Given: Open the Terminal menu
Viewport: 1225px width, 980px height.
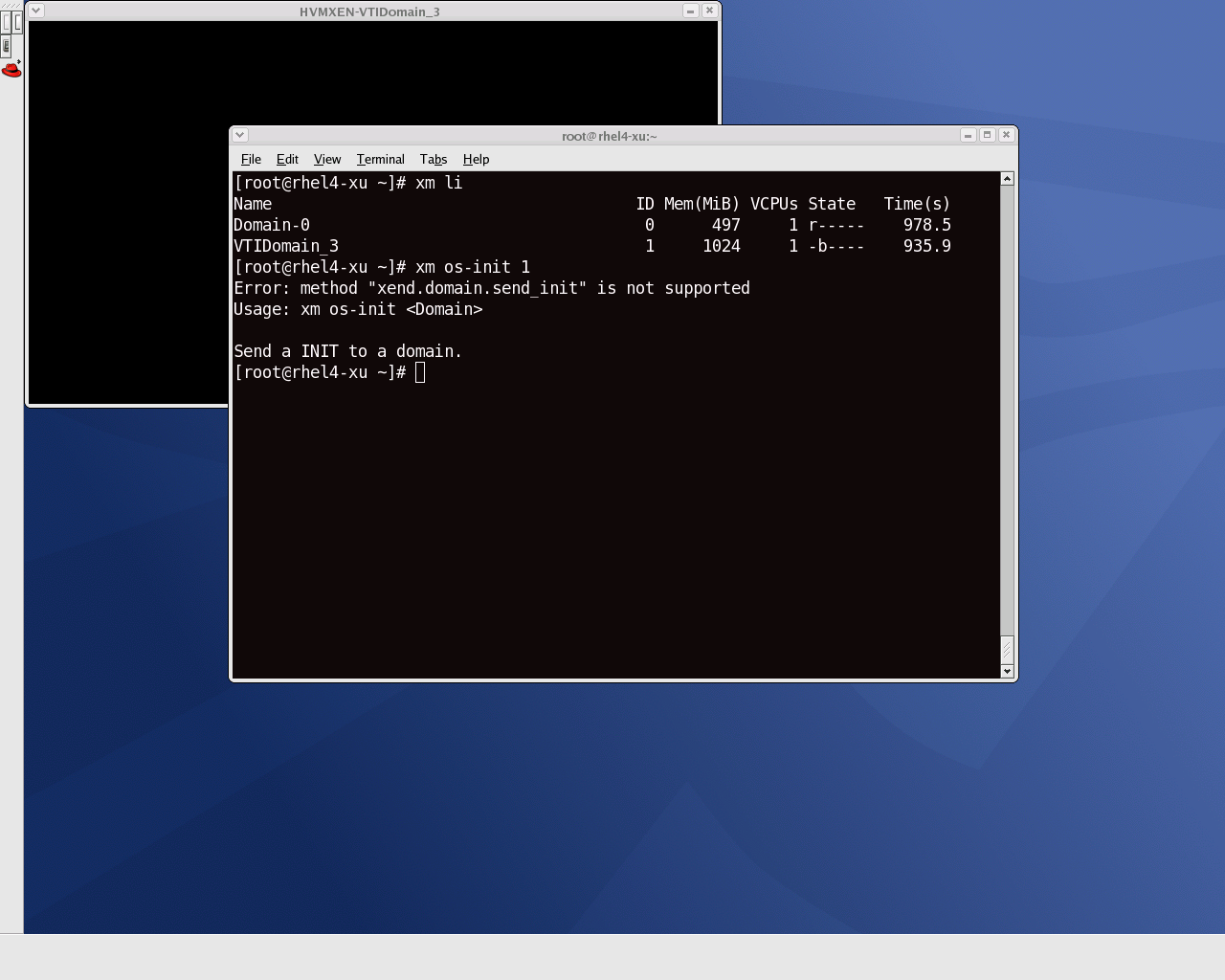Looking at the screenshot, I should click(380, 159).
